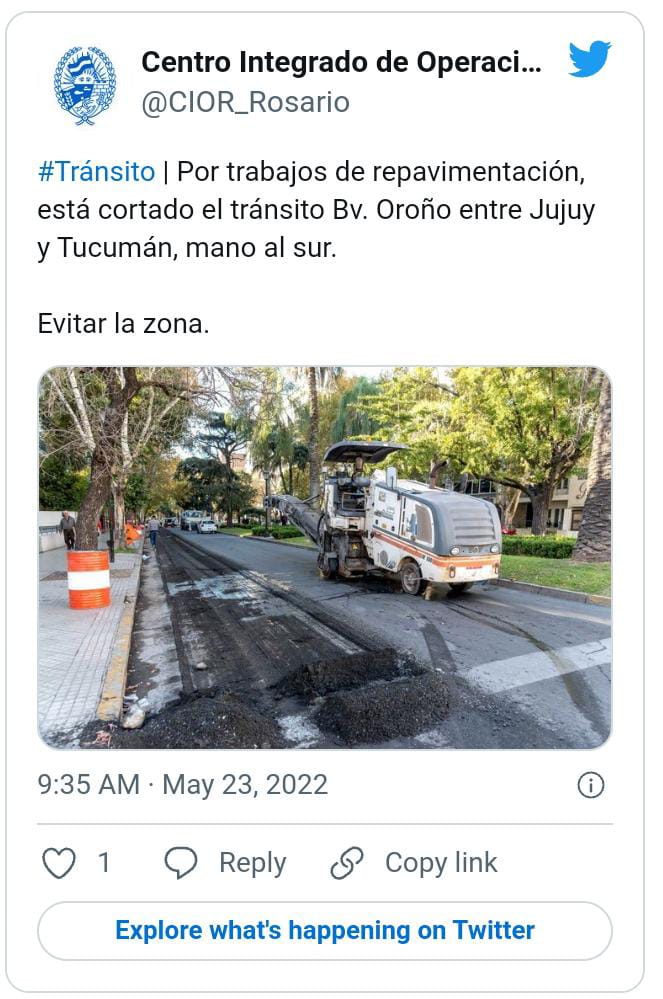
Task: Click the 'Evitar la zona.' sentence
Action: coord(124,324)
